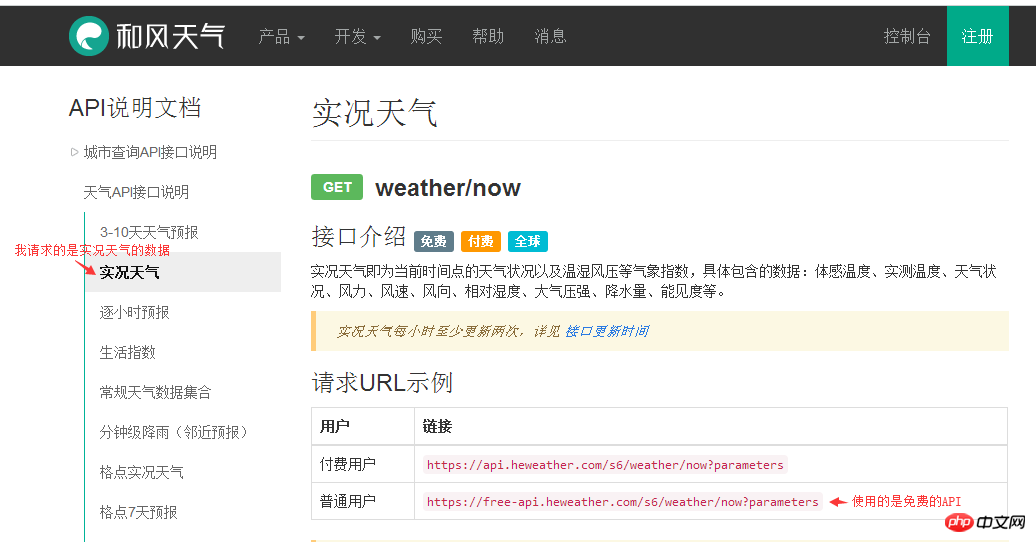This screenshot has height=542, width=1036.
Task: Click the green GET method badge
Action: pos(337,187)
